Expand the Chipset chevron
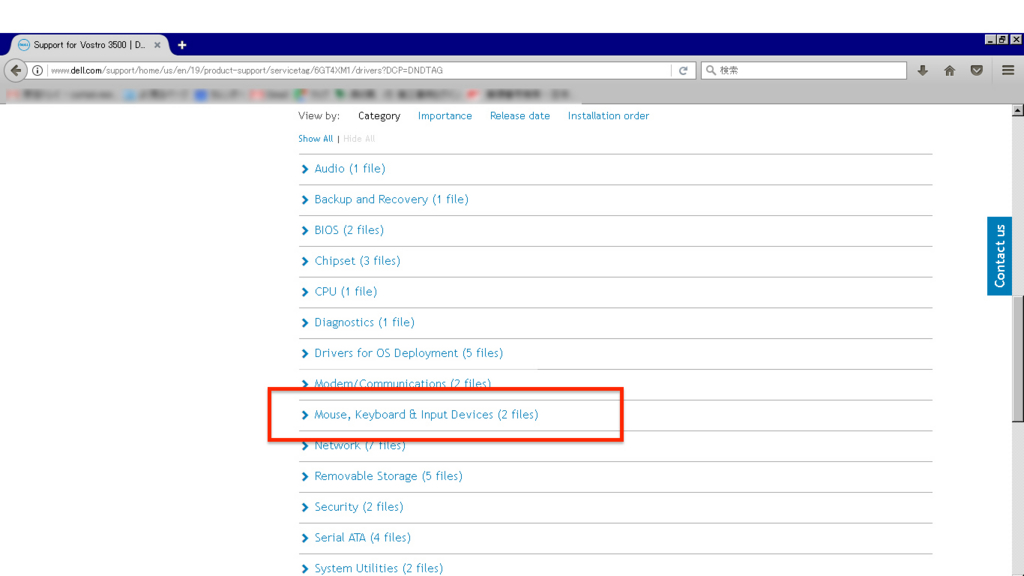Viewport: 1024px width, 576px height. point(305,261)
